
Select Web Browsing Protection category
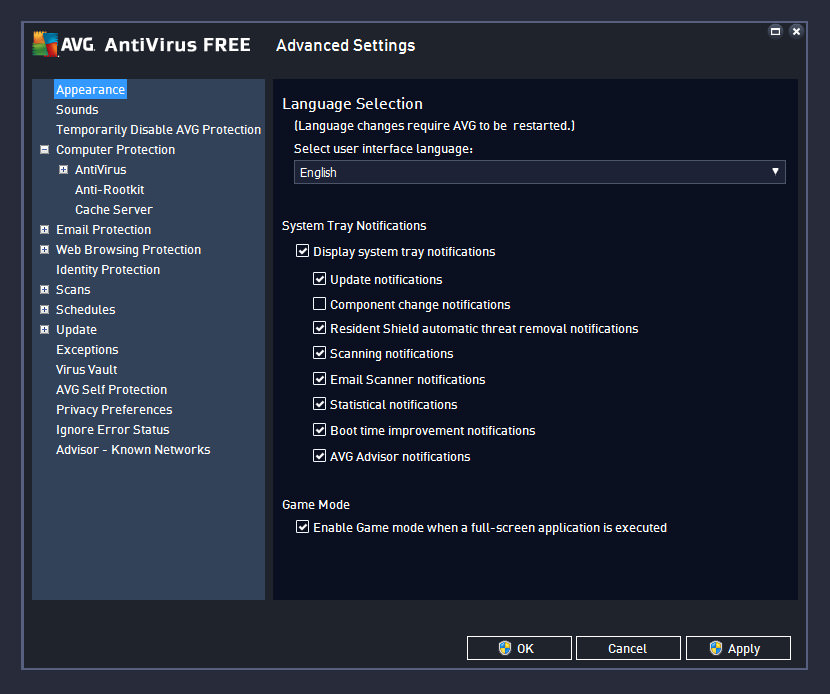pyautogui.click(x=129, y=250)
